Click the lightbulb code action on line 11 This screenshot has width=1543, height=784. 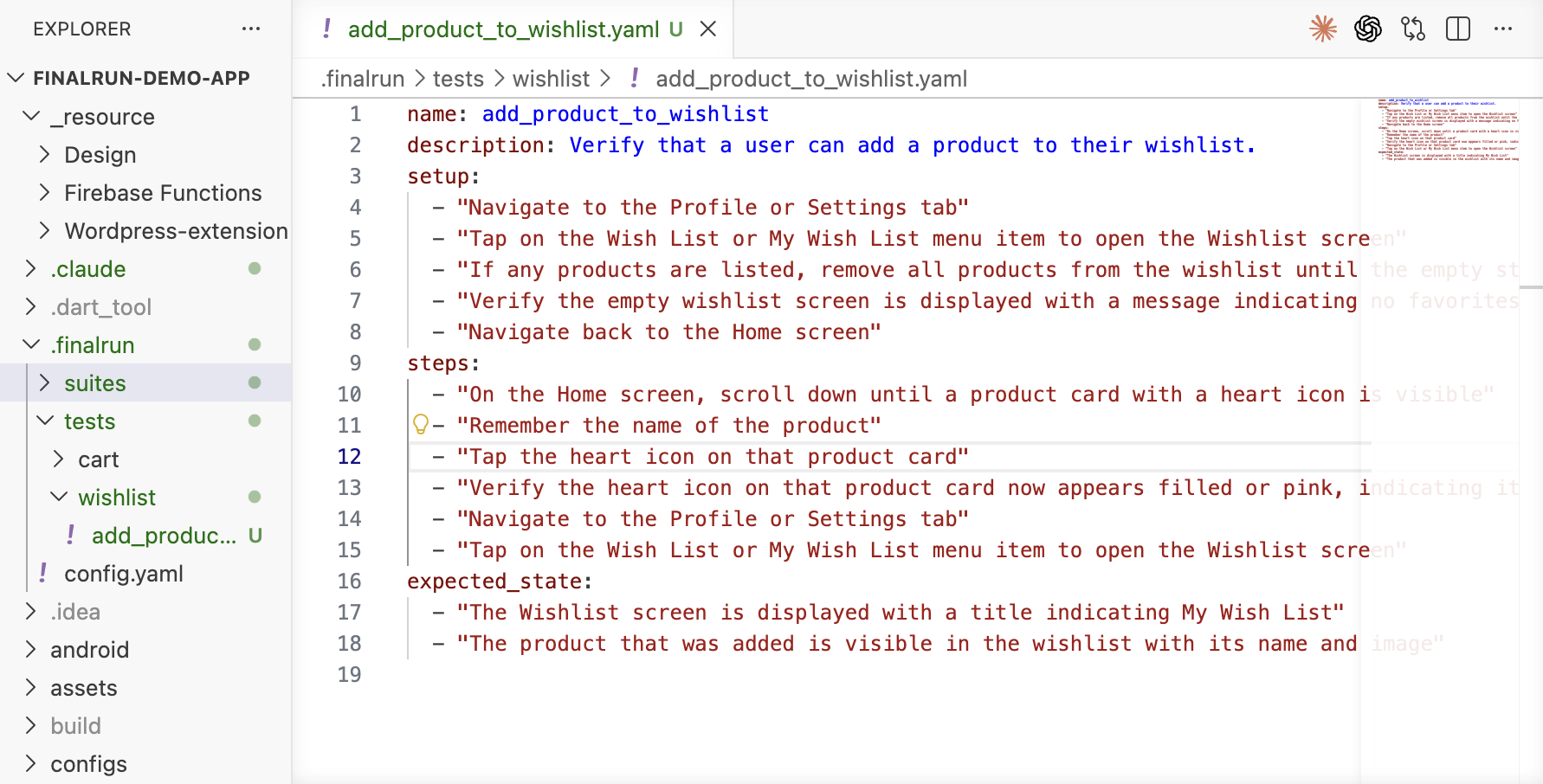[421, 425]
